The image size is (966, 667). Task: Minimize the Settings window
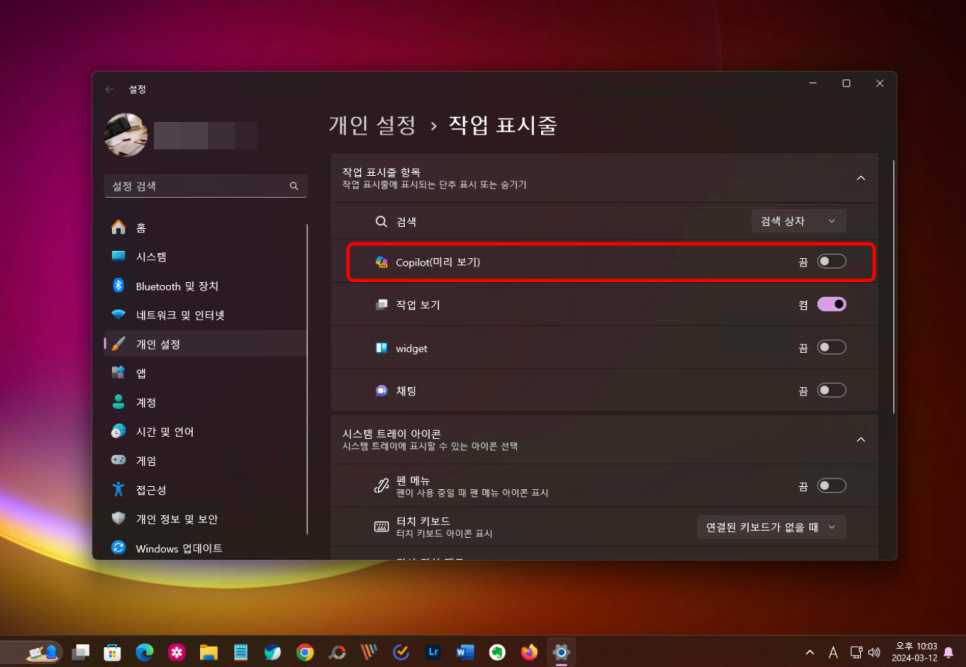point(813,83)
